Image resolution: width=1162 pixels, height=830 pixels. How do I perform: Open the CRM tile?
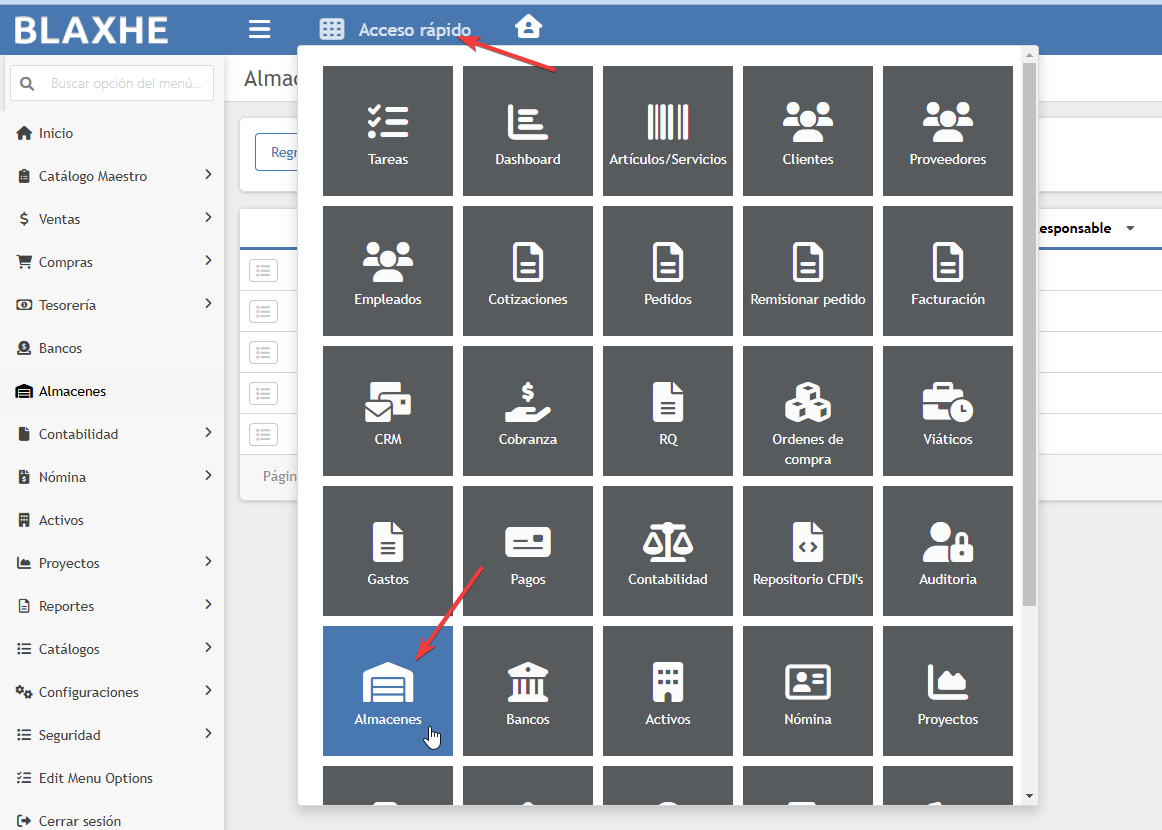(x=388, y=411)
